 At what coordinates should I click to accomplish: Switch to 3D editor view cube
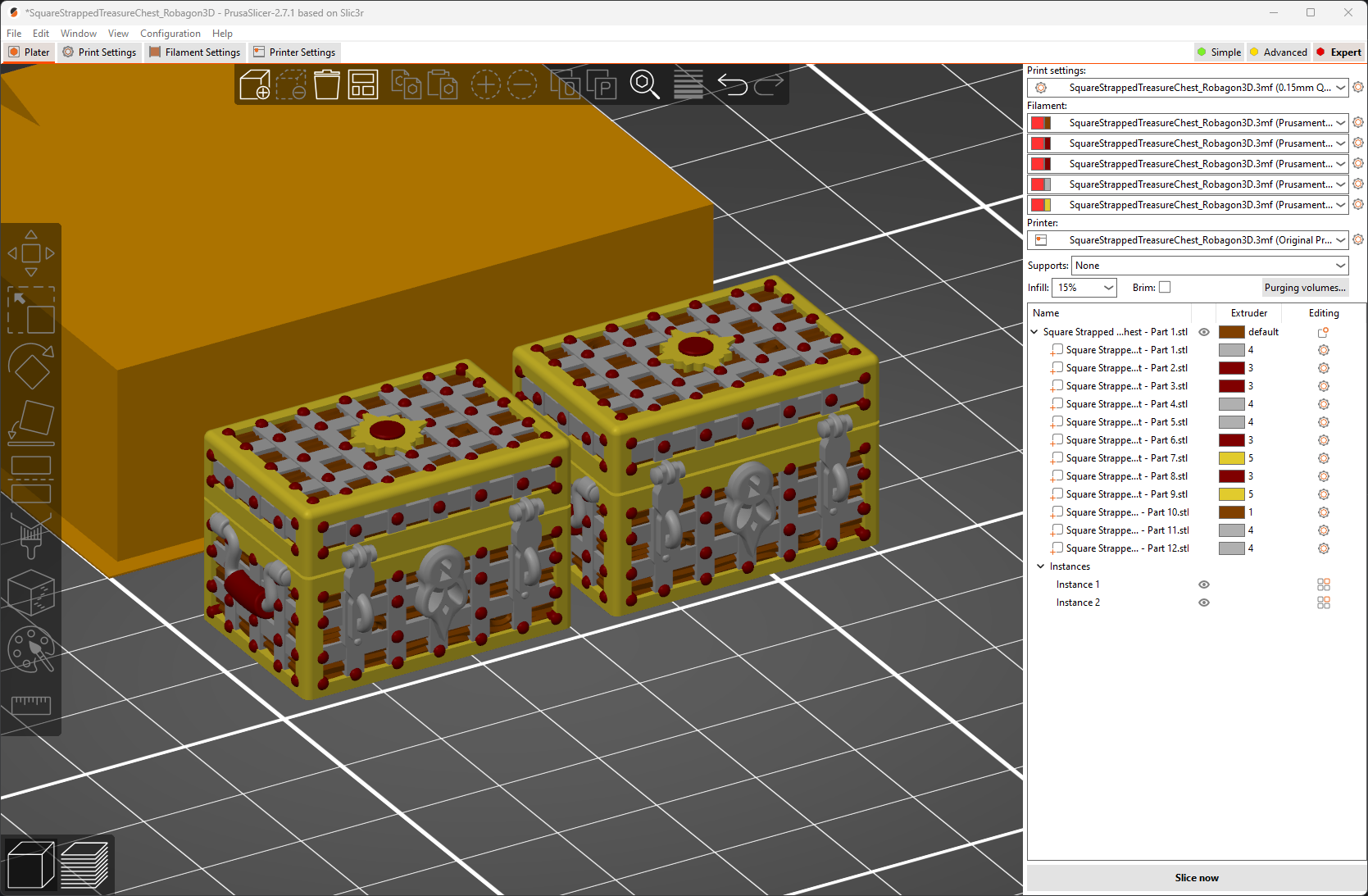click(x=30, y=865)
